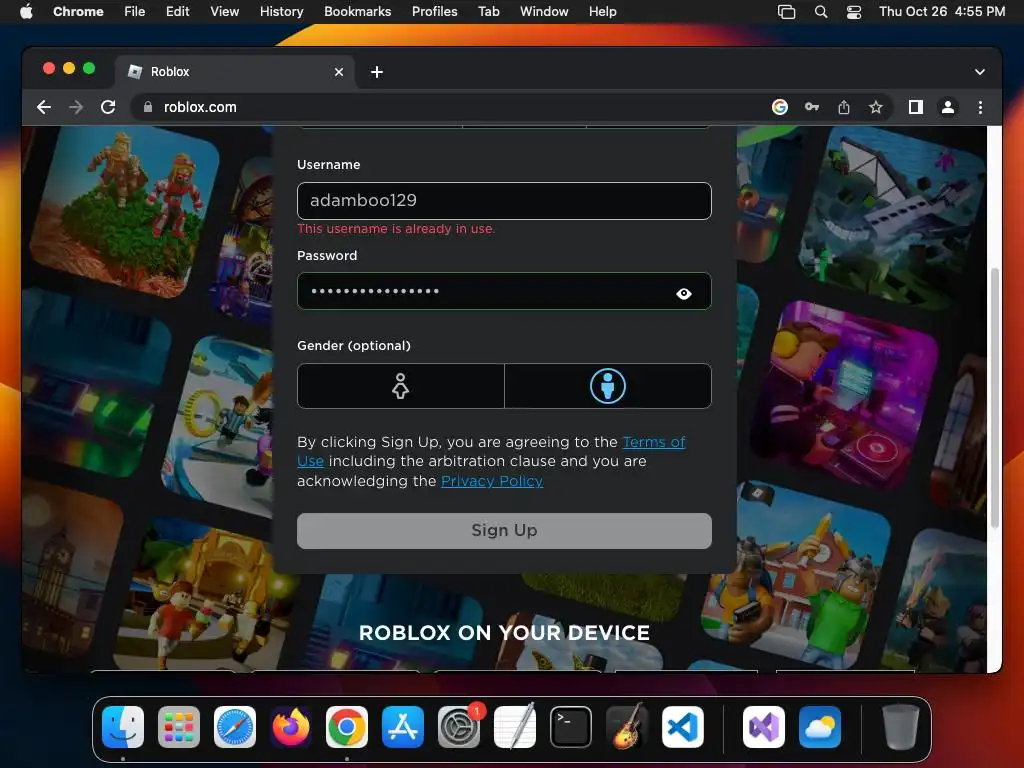
Task: Open System Settings from the Dock
Action: (x=459, y=727)
